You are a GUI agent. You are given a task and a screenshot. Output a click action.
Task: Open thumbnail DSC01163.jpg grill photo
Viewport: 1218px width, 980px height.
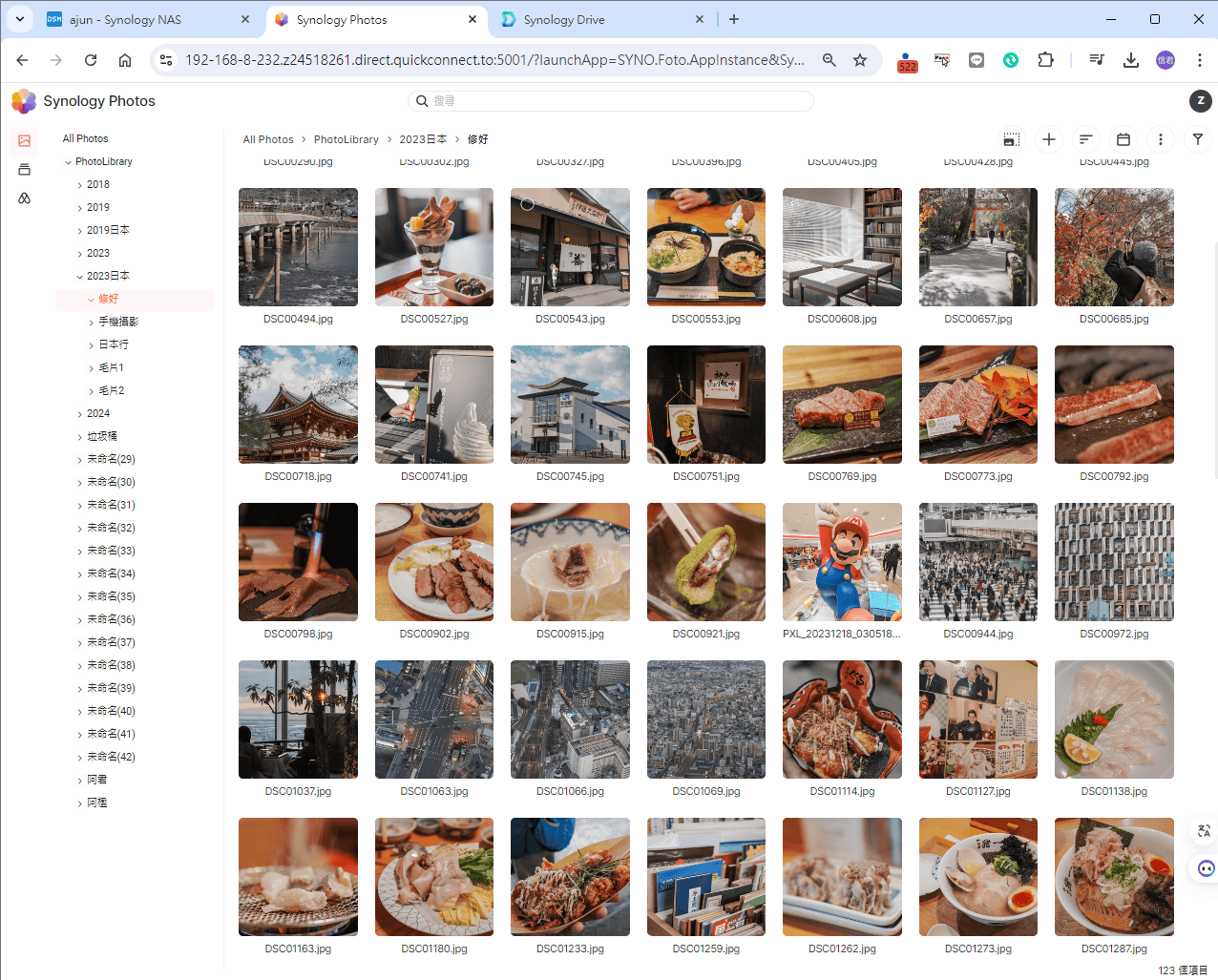tap(298, 877)
